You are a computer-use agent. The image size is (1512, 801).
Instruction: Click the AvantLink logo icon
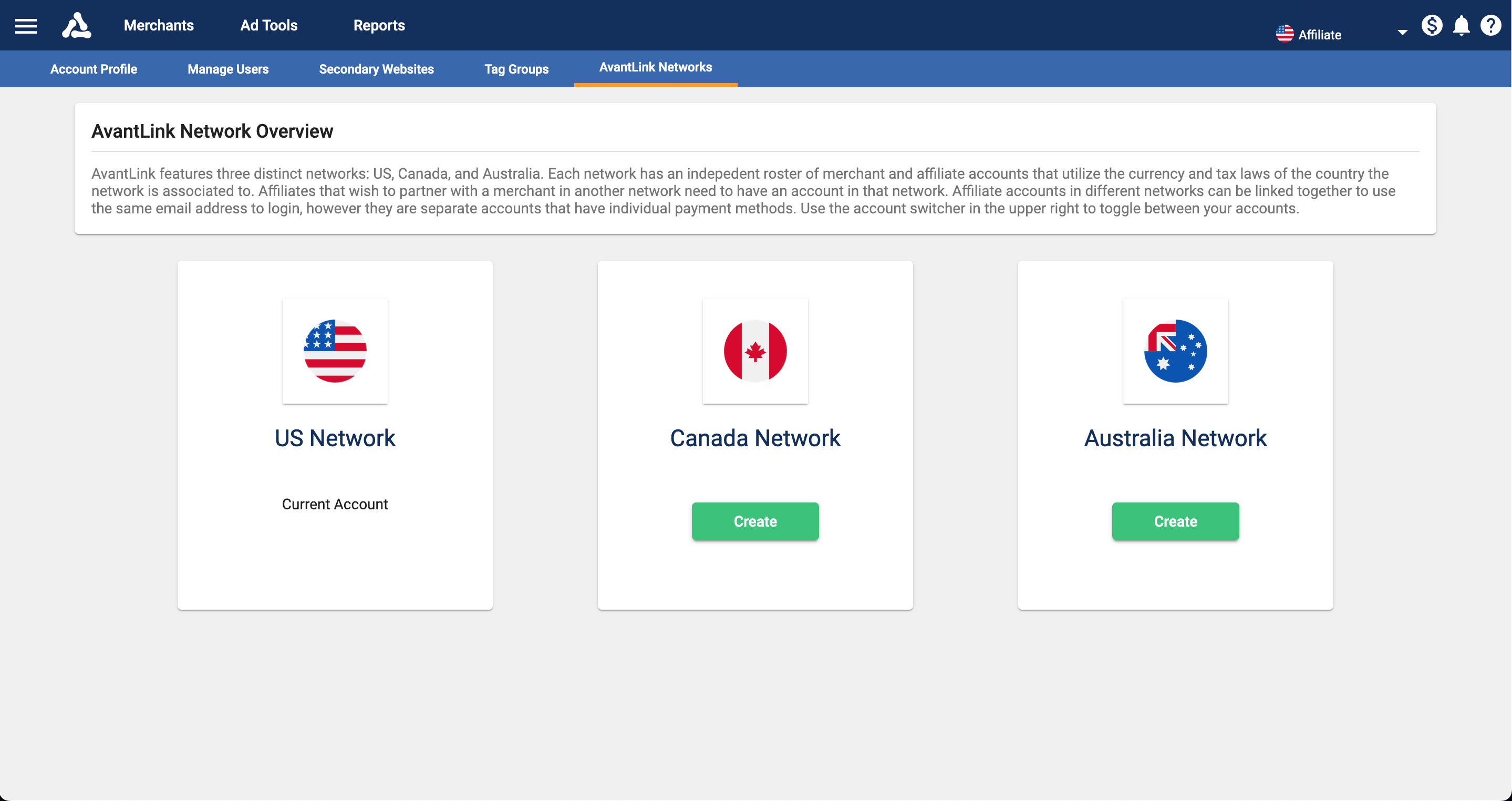(77, 25)
